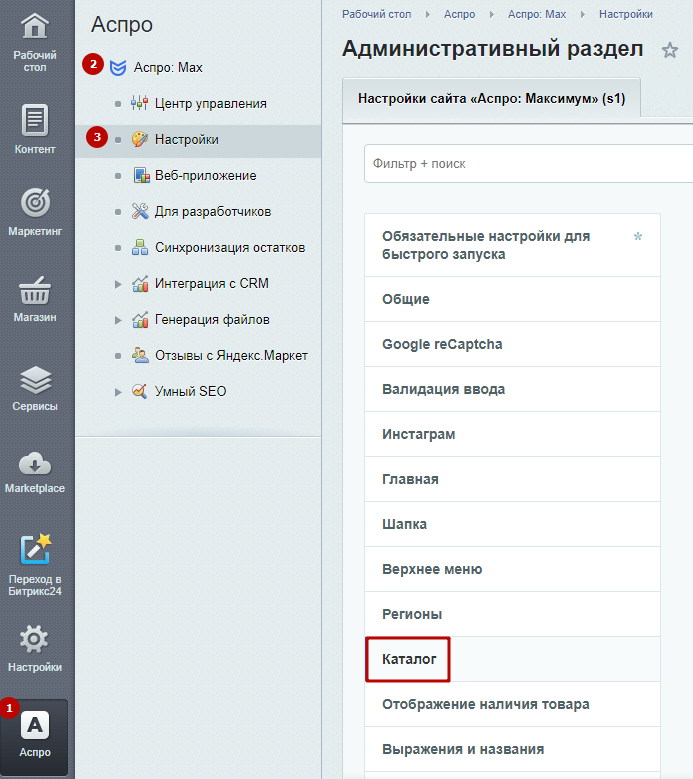
Task: Open Обязательные настройки для быстрого запуска section
Action: pos(512,245)
